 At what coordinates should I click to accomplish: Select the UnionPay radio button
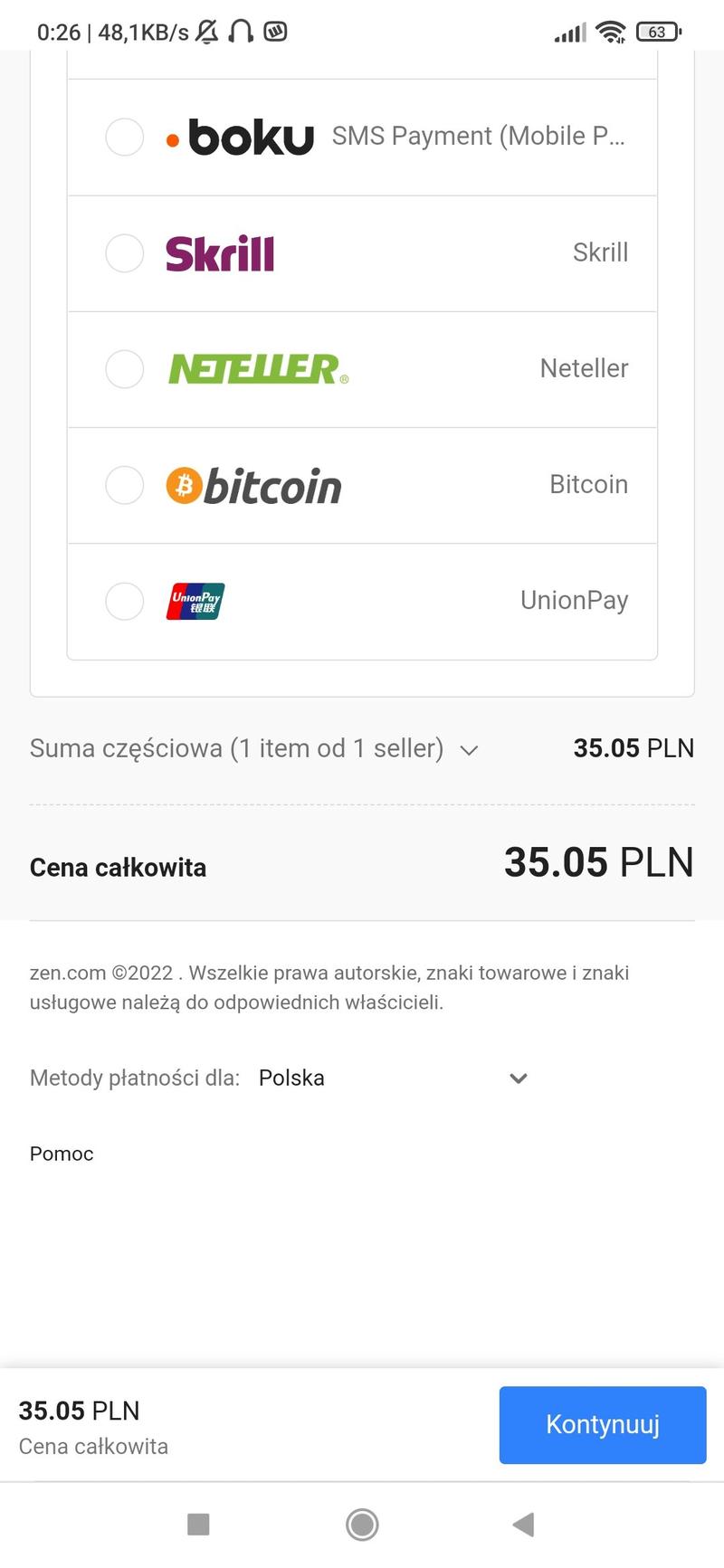pos(125,601)
